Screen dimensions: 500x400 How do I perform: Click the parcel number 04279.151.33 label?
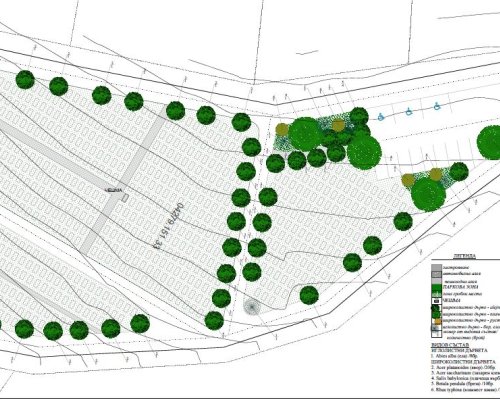point(169,226)
